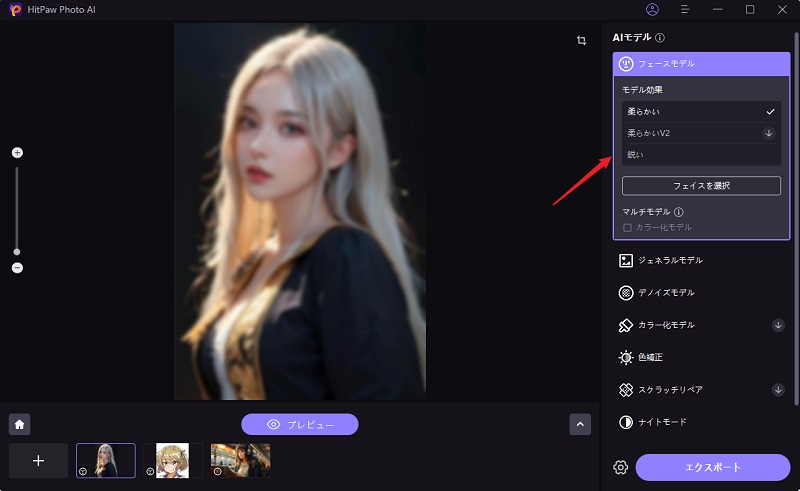
Task: Click the エクスポート button
Action: (713, 467)
